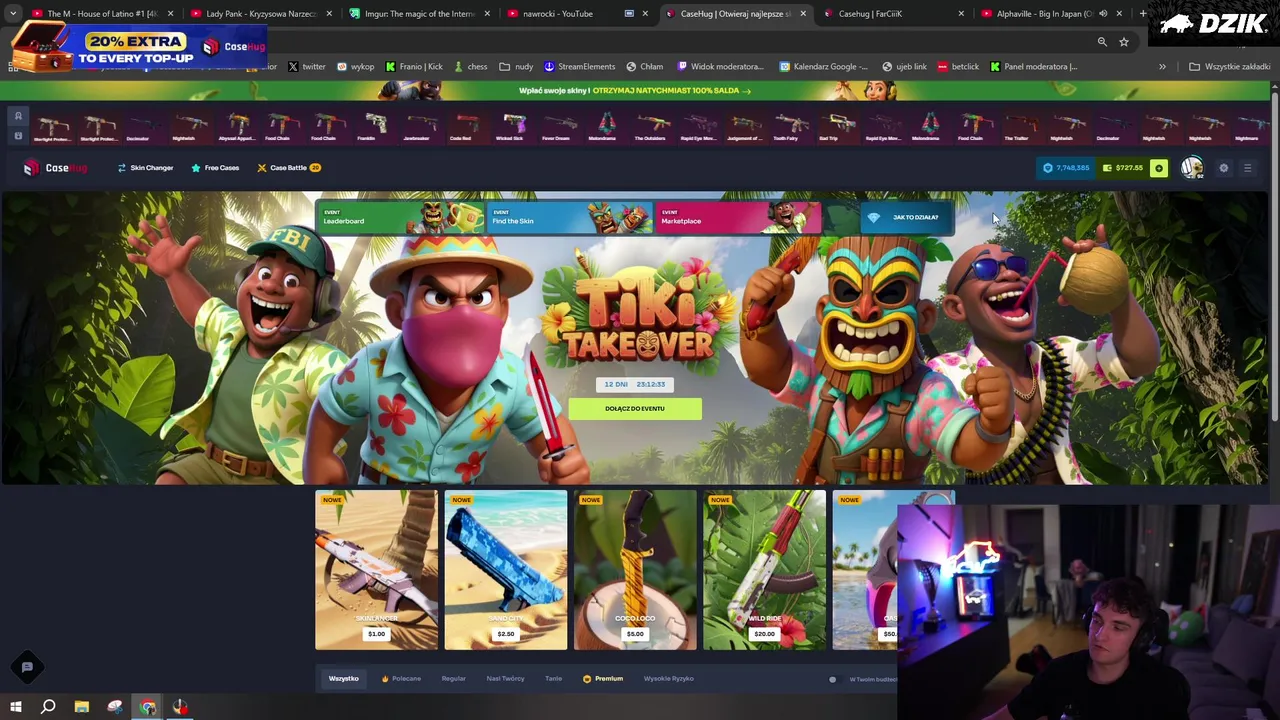This screenshot has width=1280, height=720.
Task: Open the WILD RIDE $20.00 case
Action: [x=764, y=570]
